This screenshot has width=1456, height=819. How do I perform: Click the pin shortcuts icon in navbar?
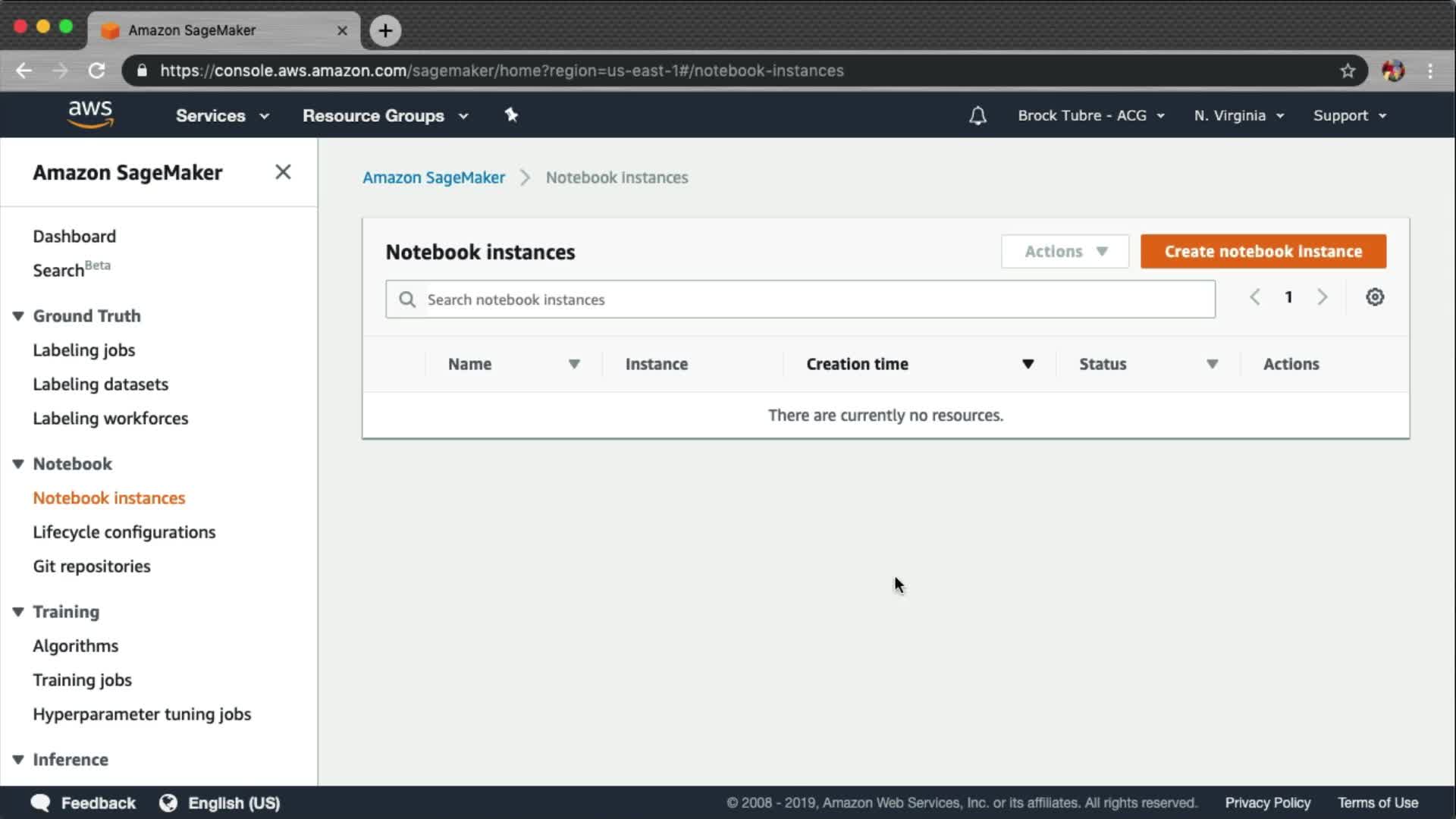pos(511,115)
